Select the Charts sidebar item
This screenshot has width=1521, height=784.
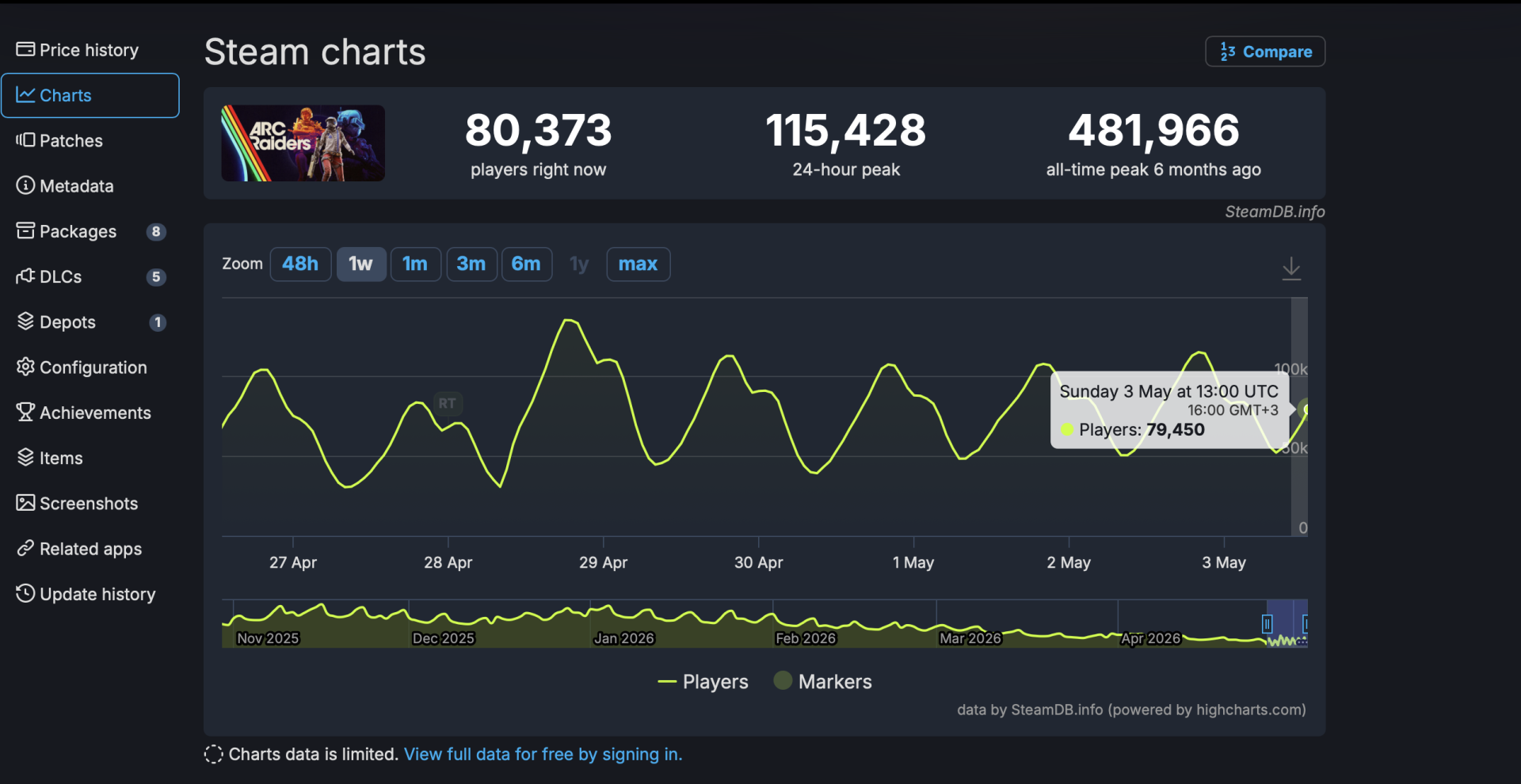90,95
